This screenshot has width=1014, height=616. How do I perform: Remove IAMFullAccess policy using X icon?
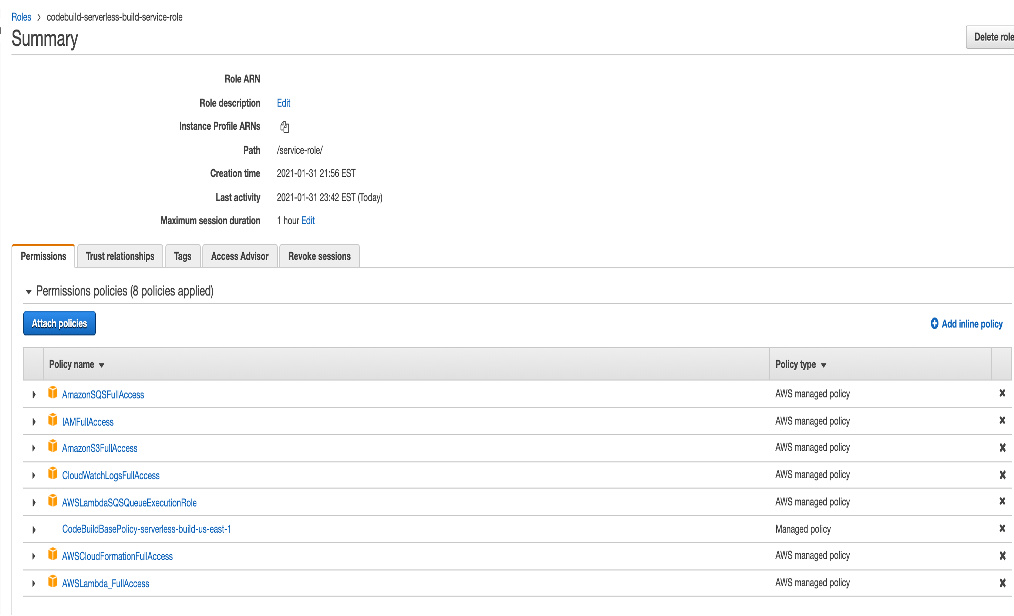point(1002,421)
